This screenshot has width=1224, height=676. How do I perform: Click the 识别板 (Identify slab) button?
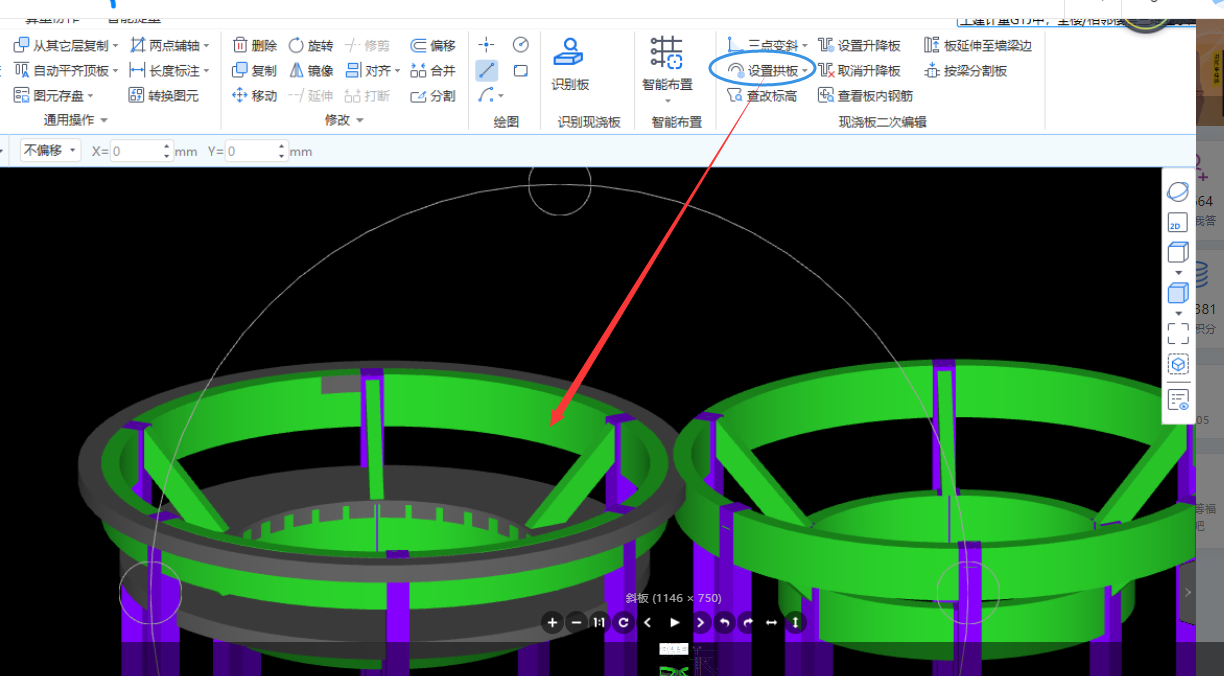click(x=570, y=65)
